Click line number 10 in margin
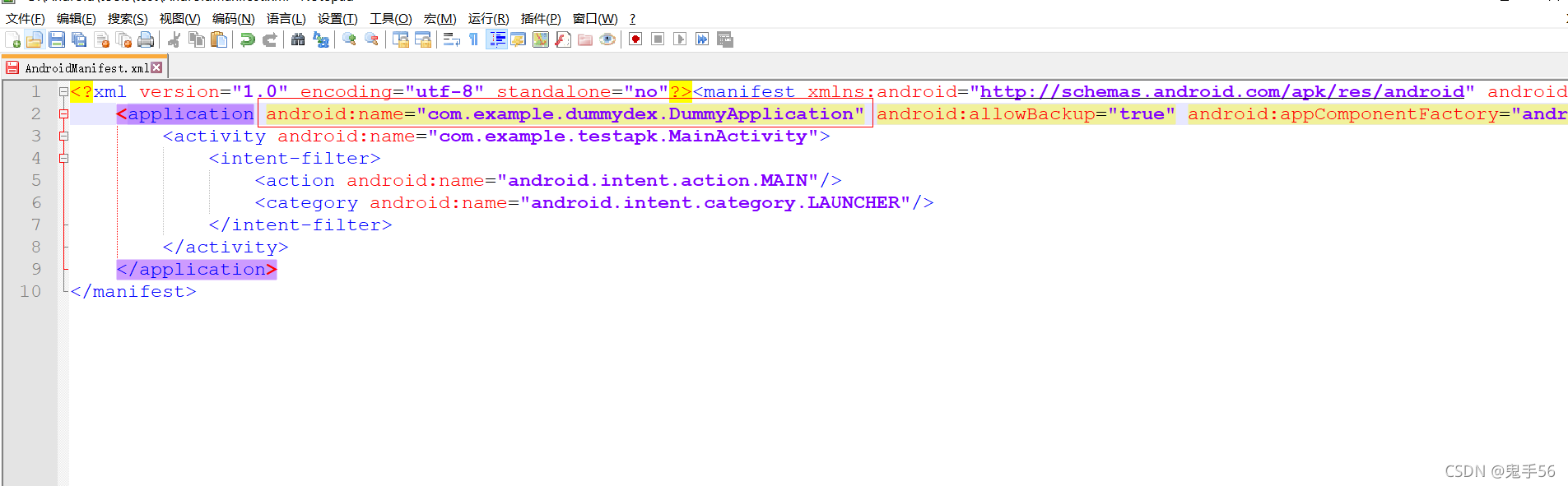 tap(30, 291)
